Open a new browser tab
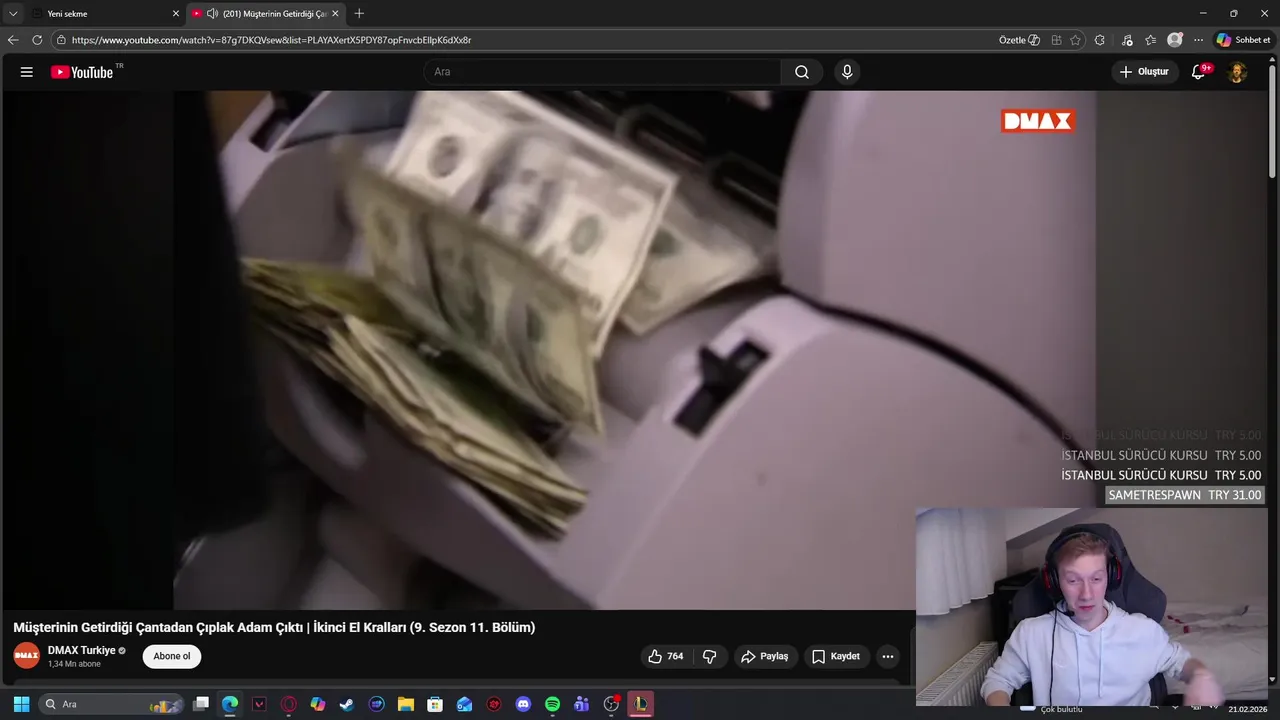 (359, 14)
